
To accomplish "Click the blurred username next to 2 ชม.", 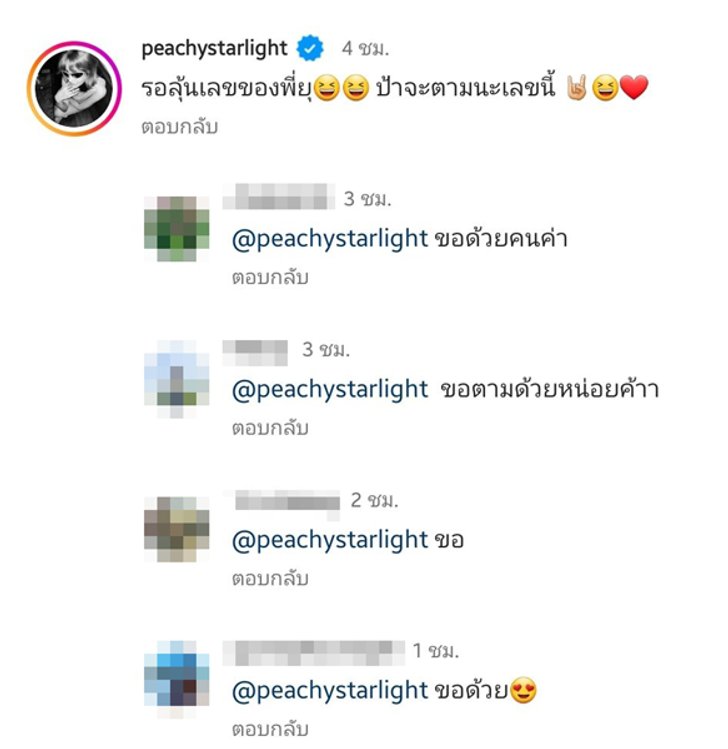I will (287, 502).
